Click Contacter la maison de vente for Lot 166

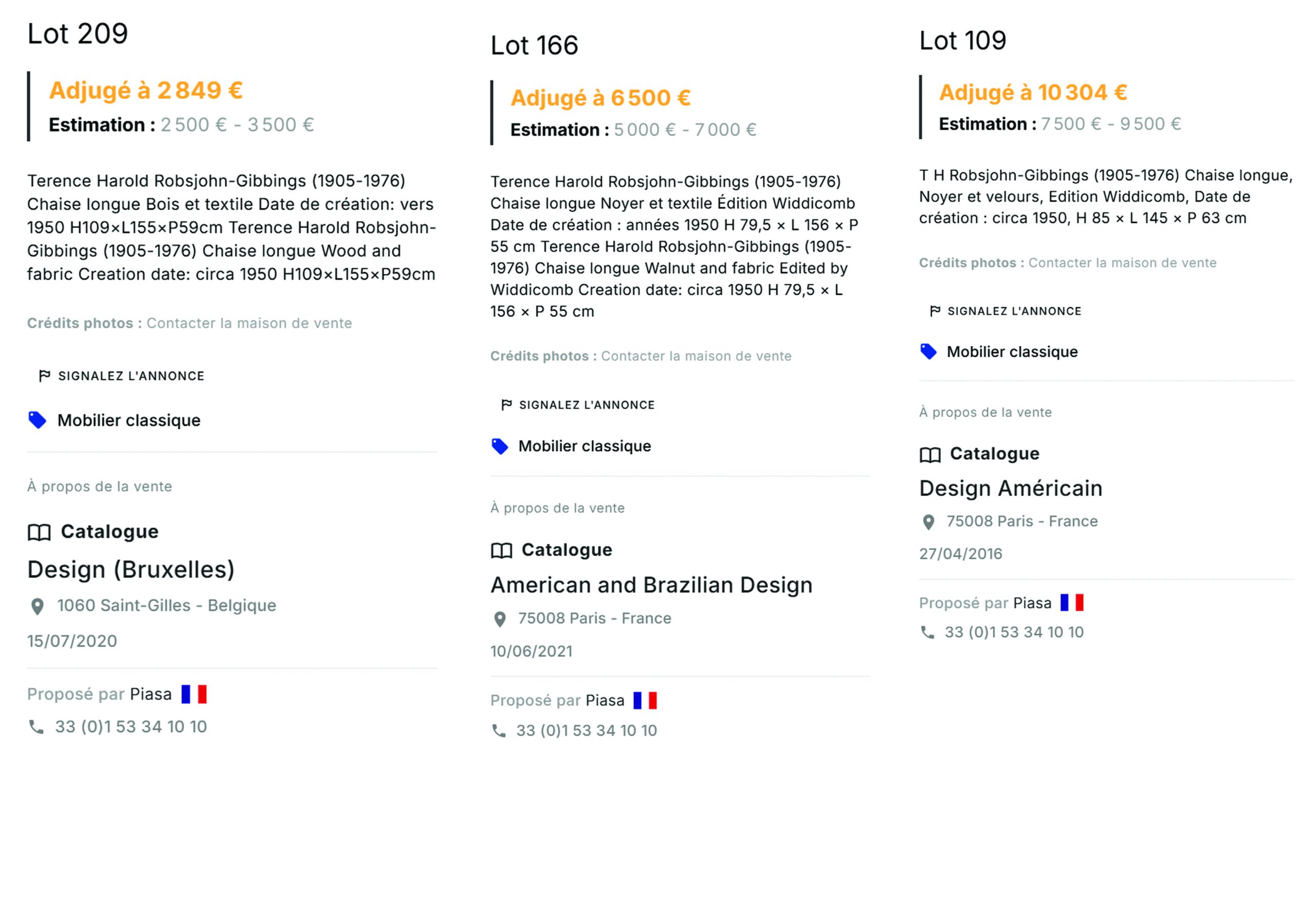pos(696,356)
